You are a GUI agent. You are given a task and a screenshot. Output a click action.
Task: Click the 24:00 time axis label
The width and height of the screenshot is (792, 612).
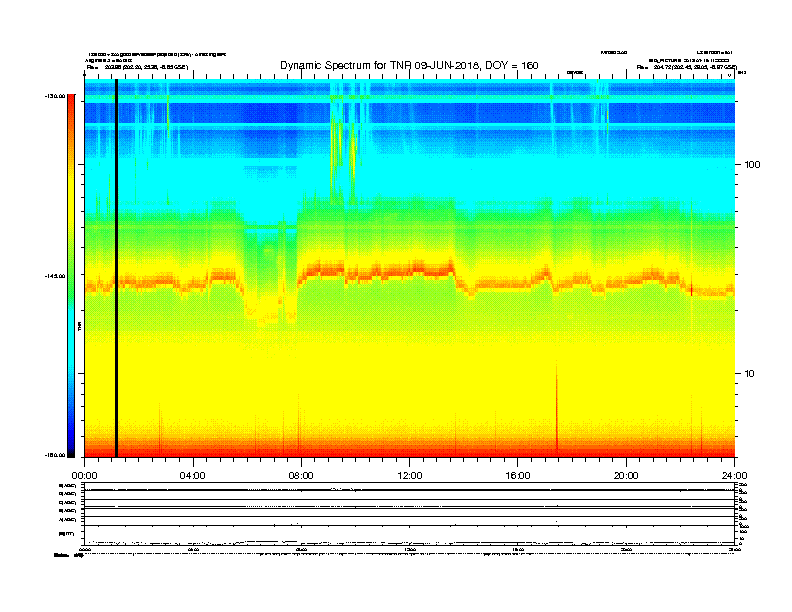click(734, 476)
